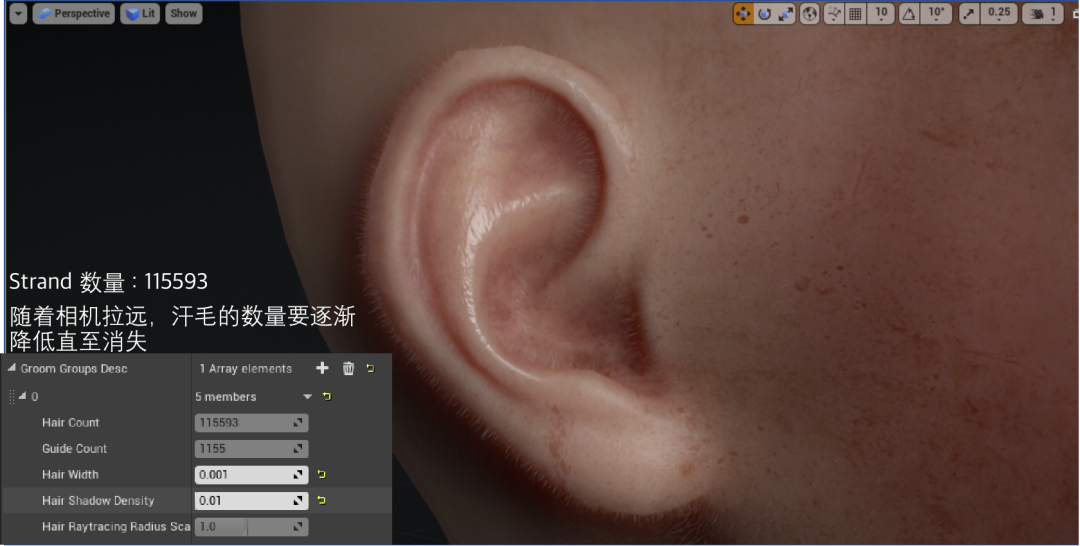Click the Hair Count value field
Viewport: 1080px width, 546px height.
(x=251, y=423)
